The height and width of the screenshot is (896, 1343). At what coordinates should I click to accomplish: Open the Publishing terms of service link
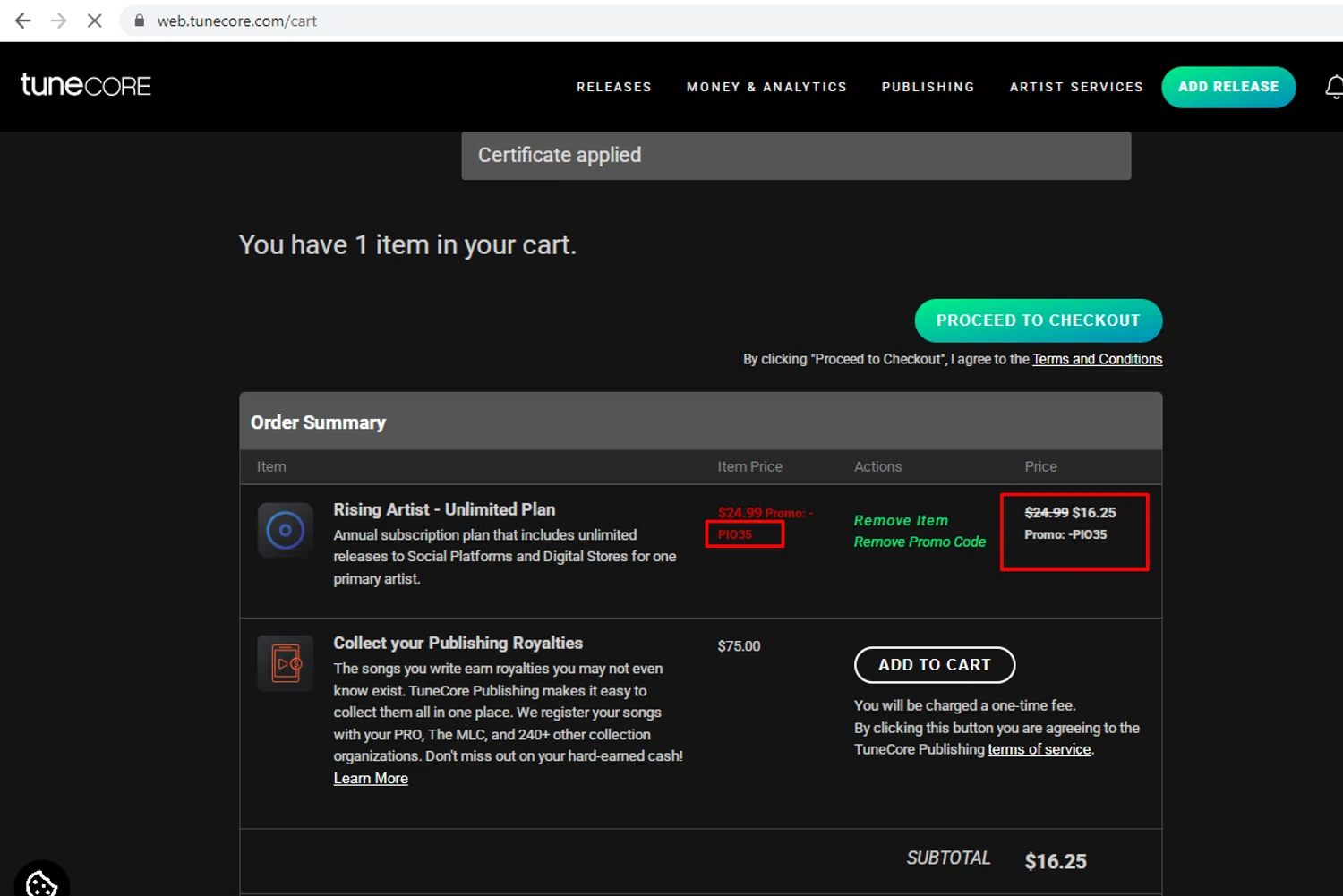pos(1039,749)
